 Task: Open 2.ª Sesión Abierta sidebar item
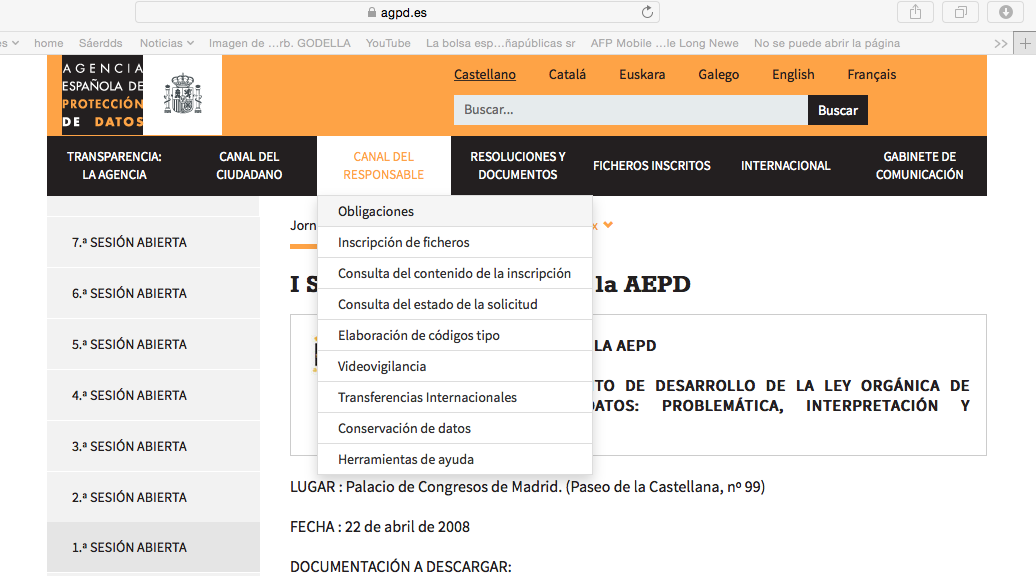point(153,497)
